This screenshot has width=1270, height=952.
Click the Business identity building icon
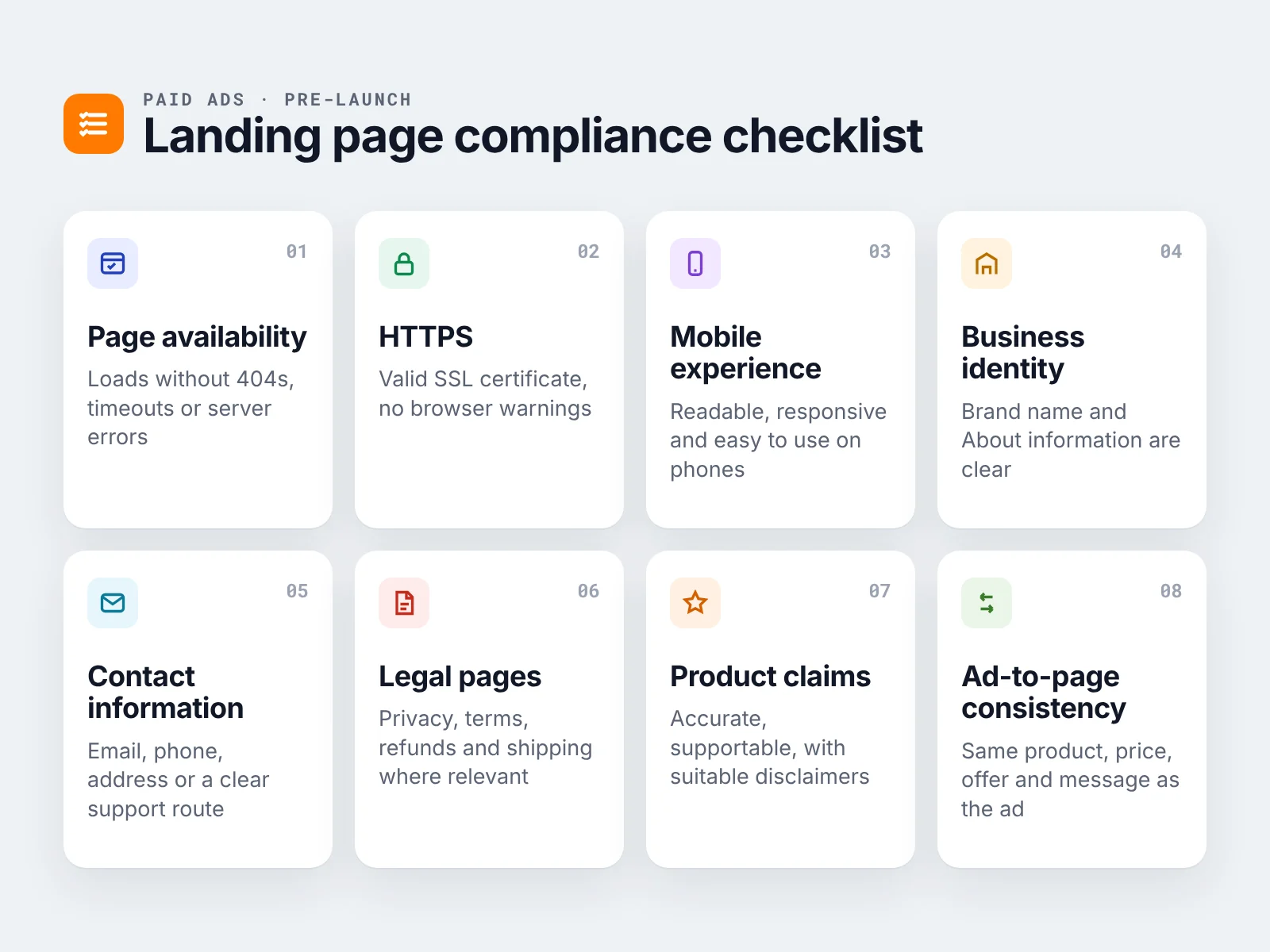[987, 263]
